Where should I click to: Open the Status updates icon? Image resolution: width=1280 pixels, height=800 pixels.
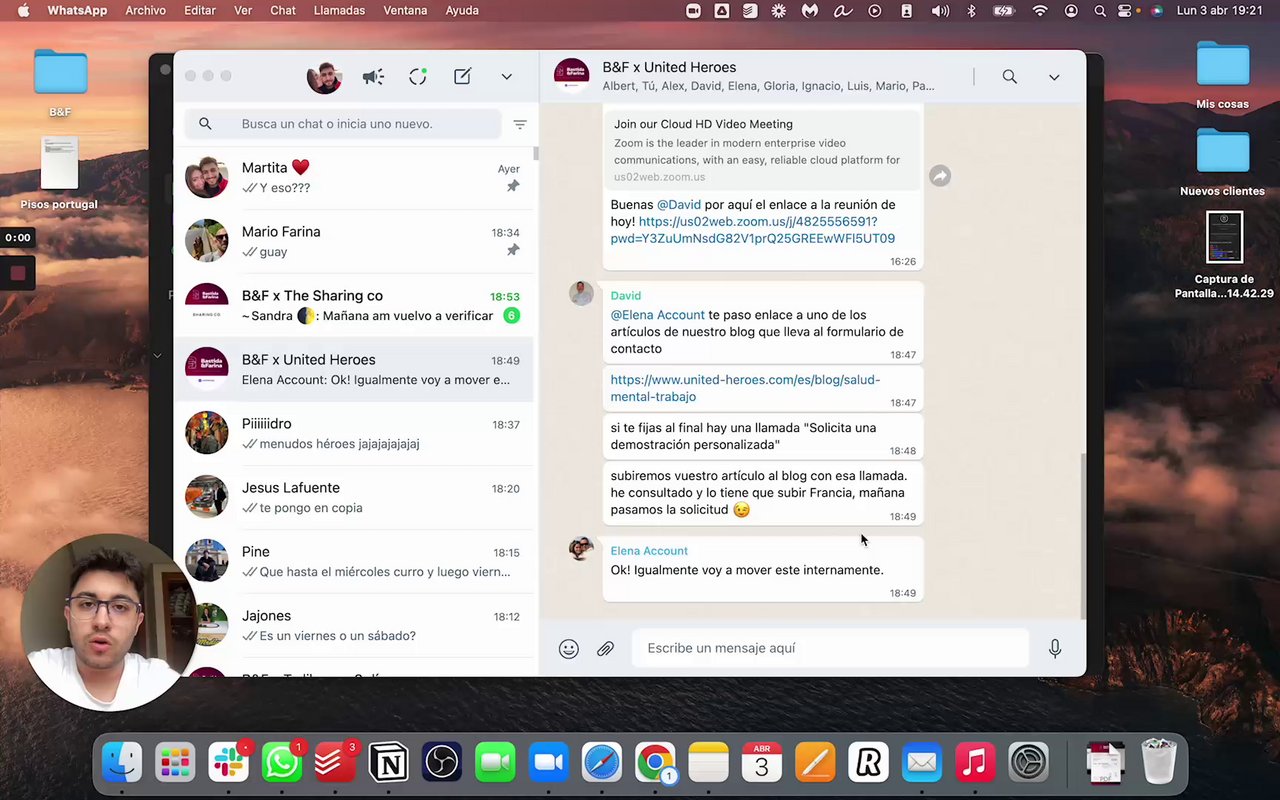pos(418,77)
